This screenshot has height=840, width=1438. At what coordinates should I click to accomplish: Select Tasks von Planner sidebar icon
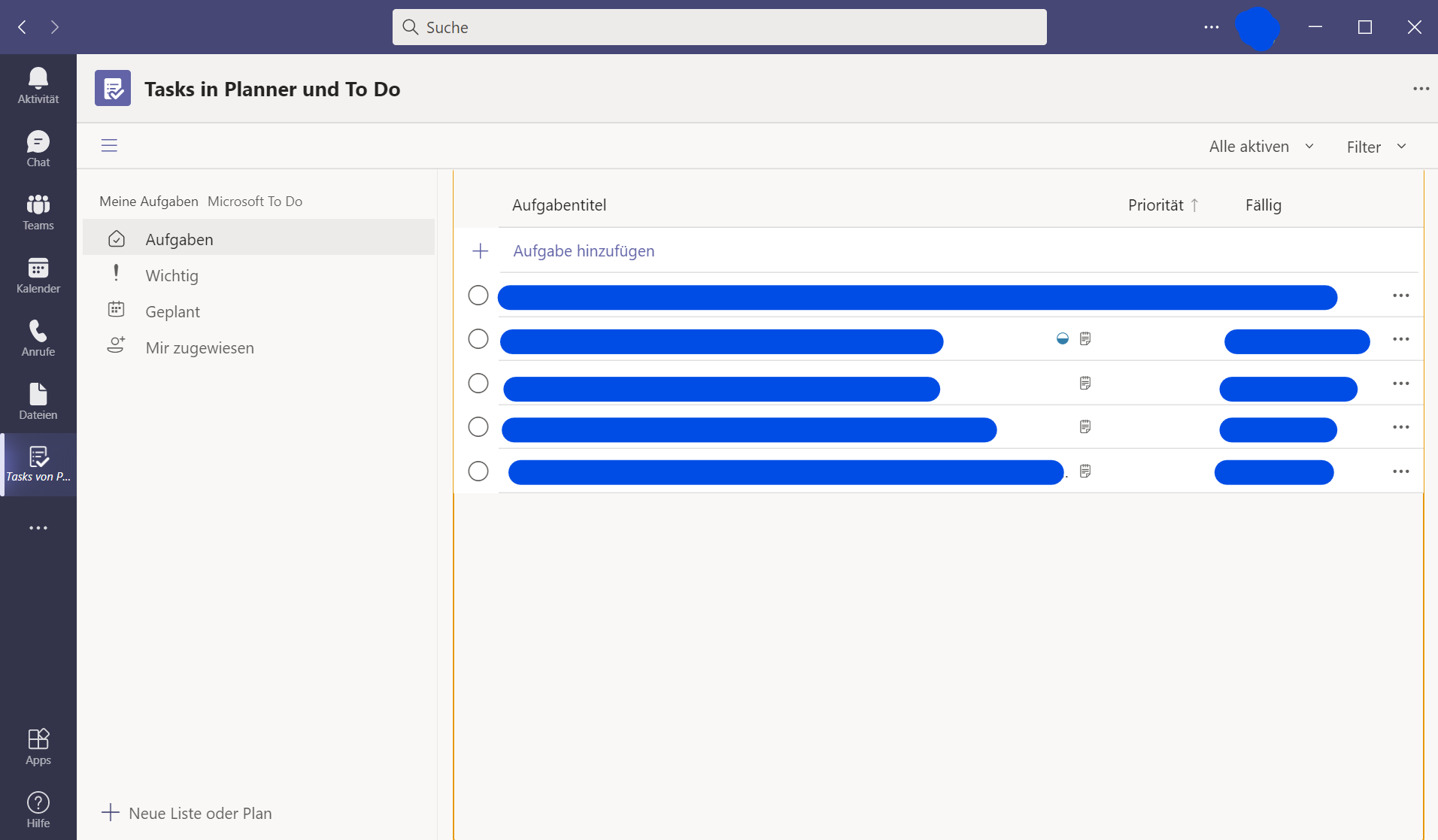click(38, 464)
